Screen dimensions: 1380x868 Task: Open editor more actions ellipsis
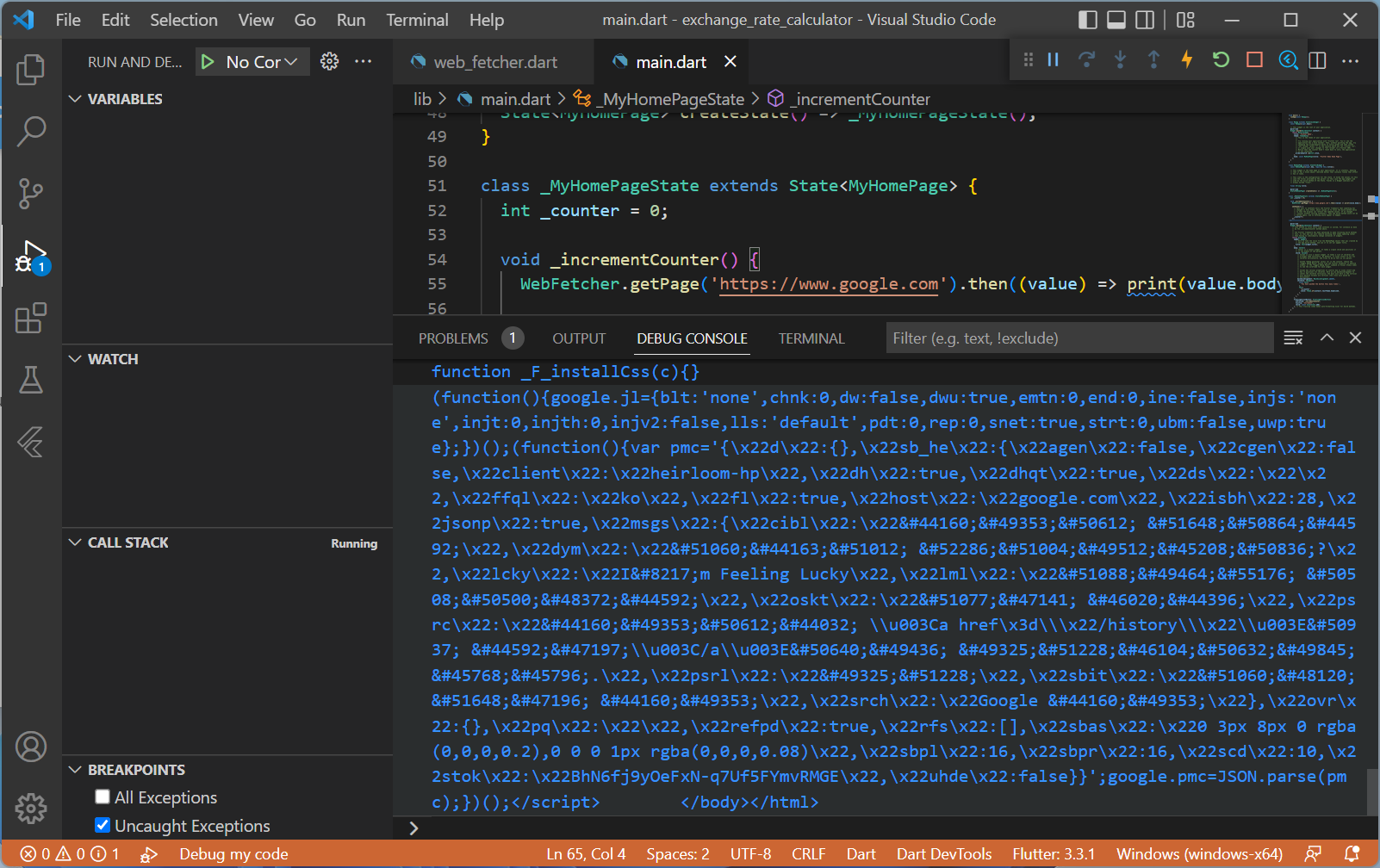(x=1350, y=60)
